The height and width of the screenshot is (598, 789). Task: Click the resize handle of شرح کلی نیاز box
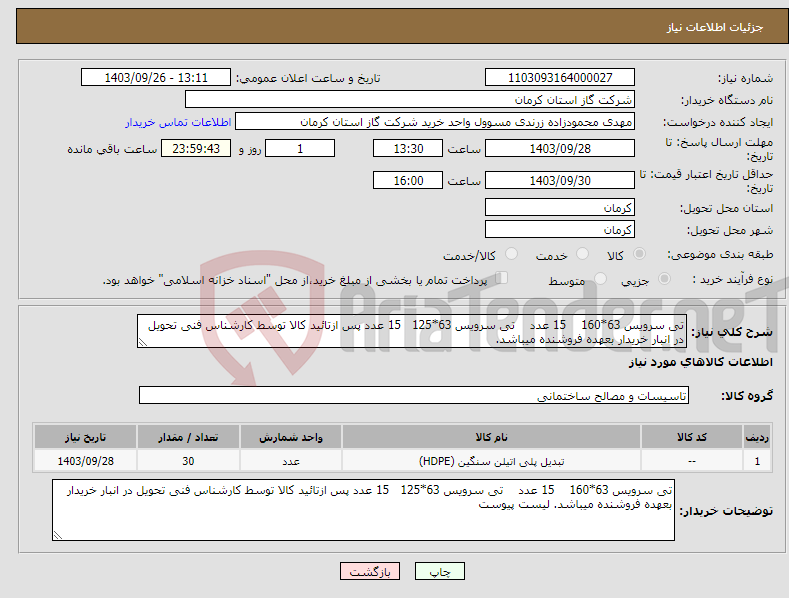142,343
